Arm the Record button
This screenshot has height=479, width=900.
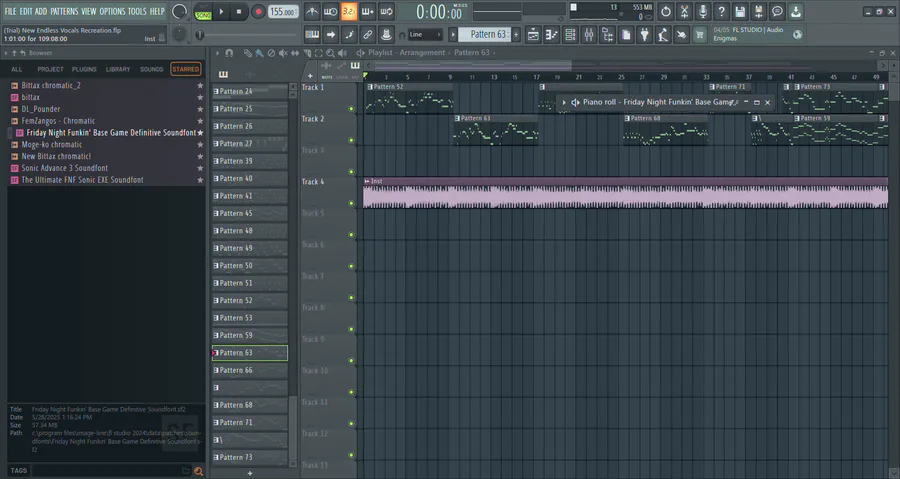(258, 11)
